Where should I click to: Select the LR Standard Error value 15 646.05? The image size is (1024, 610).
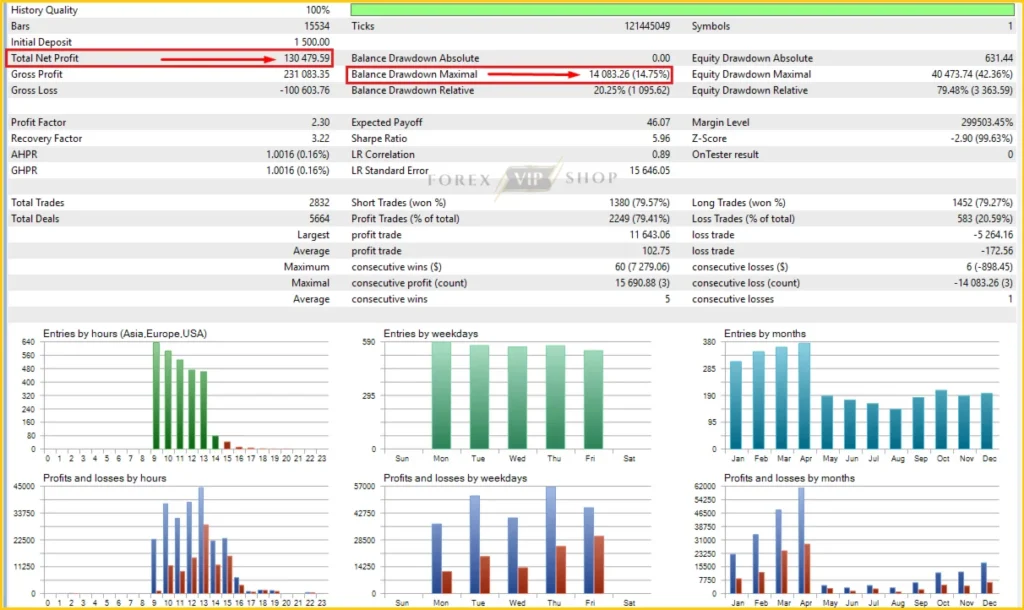point(649,170)
